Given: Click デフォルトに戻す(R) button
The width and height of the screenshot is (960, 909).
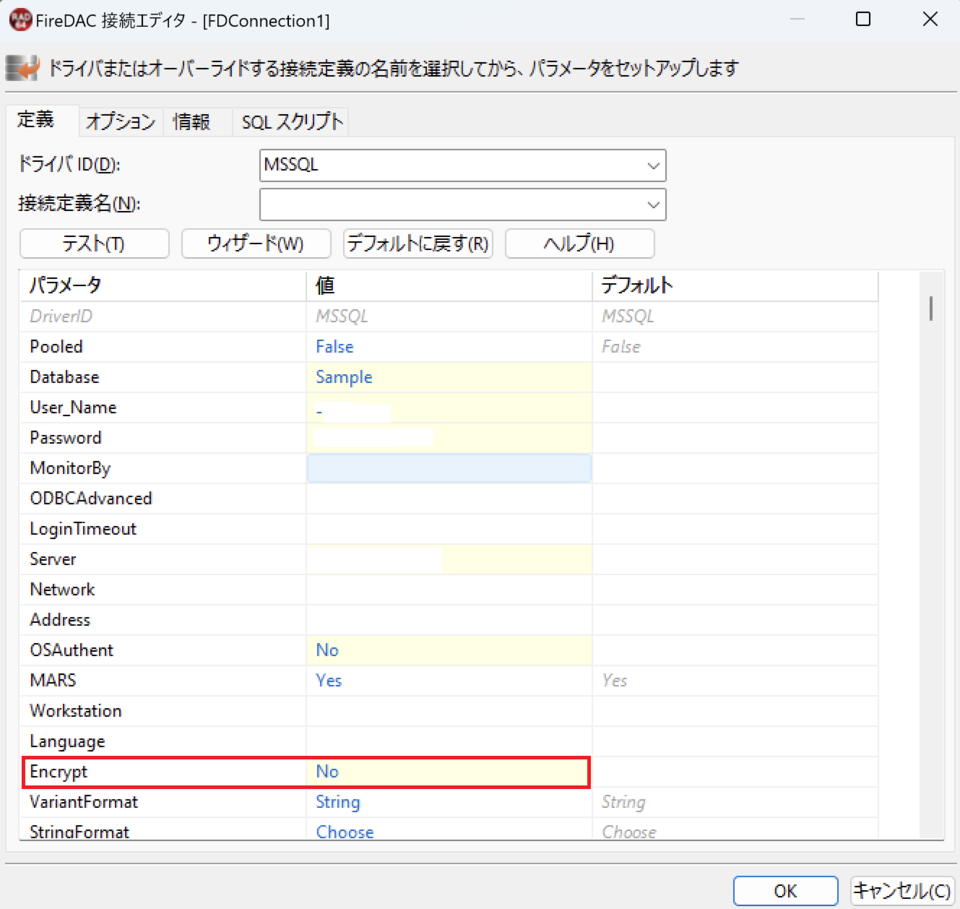Looking at the screenshot, I should (x=418, y=244).
